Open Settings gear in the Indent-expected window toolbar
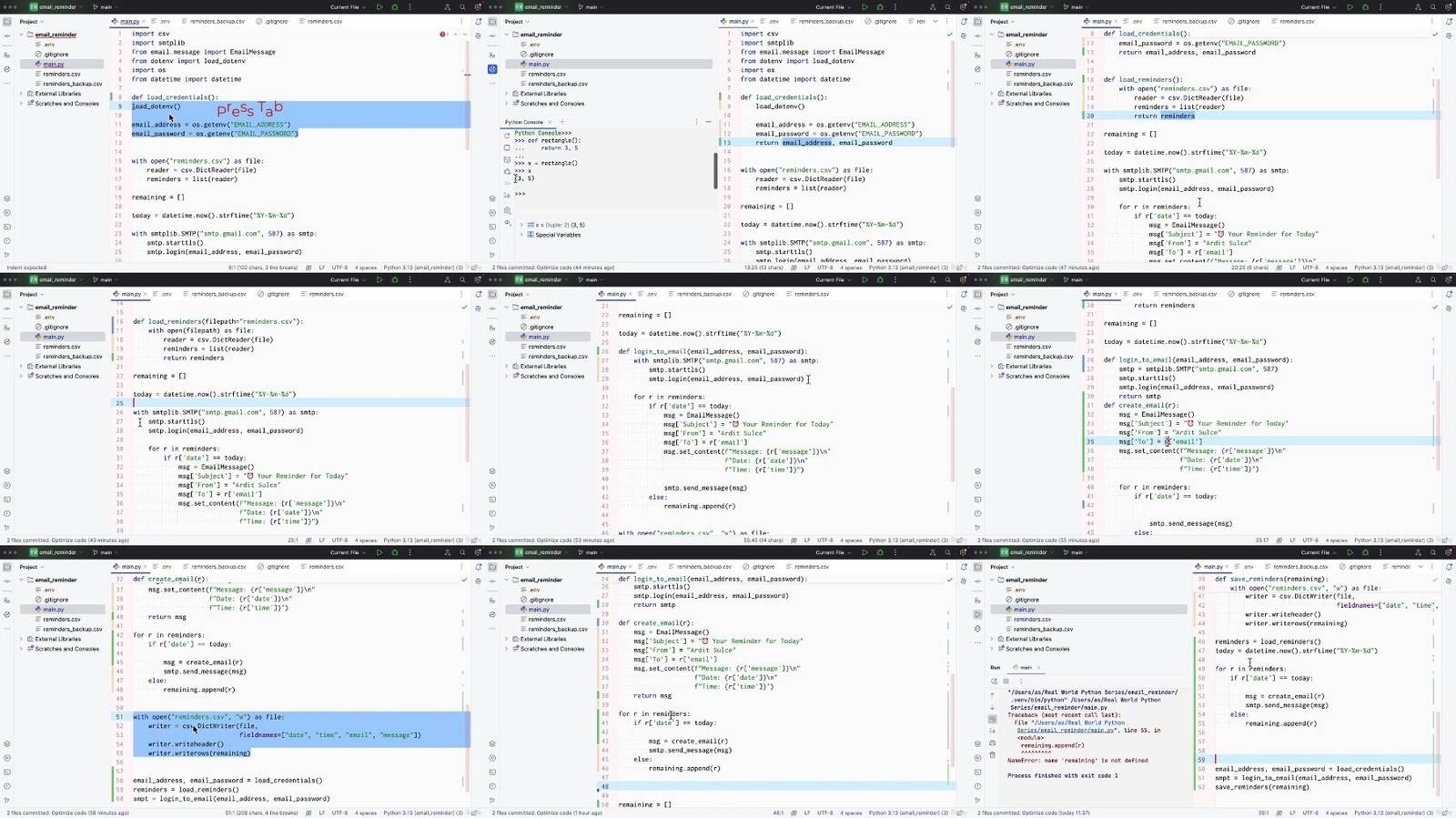 coord(477,7)
